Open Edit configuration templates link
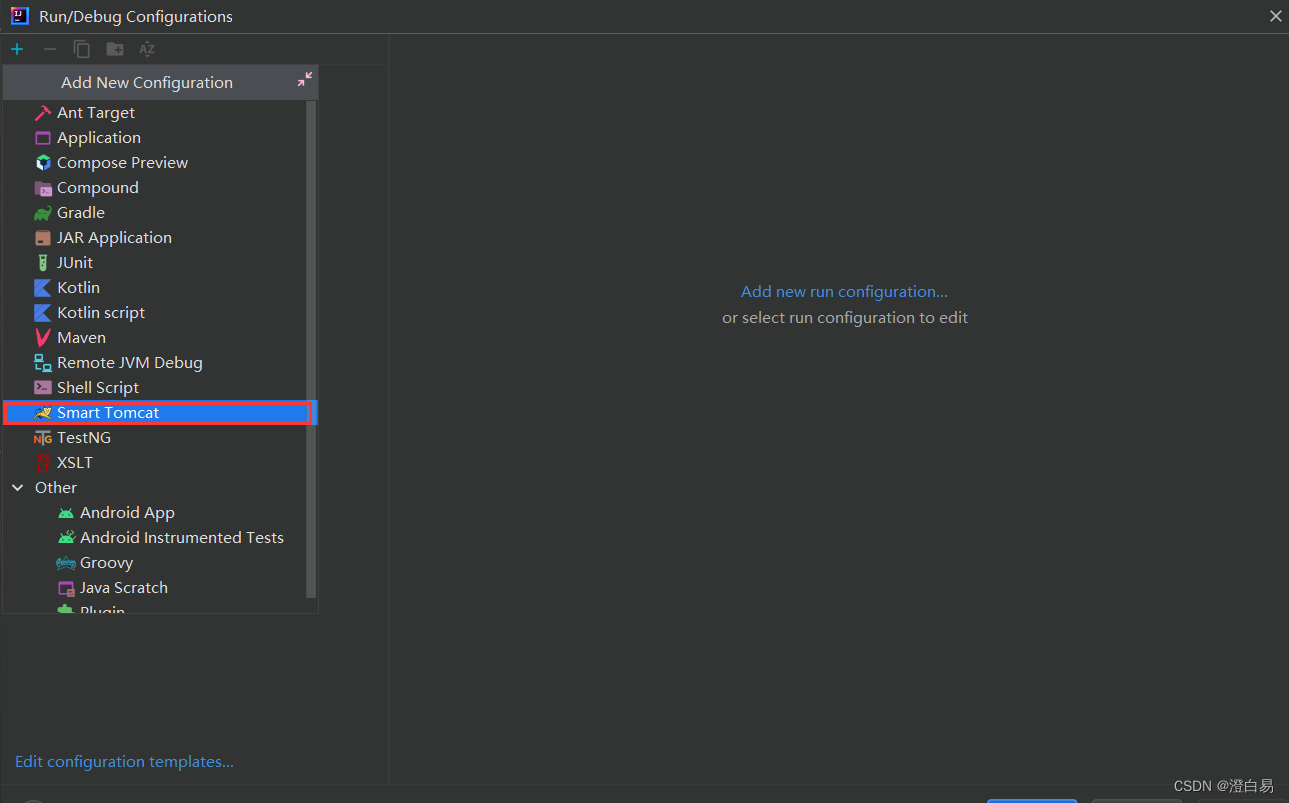This screenshot has width=1289, height=803. point(124,762)
